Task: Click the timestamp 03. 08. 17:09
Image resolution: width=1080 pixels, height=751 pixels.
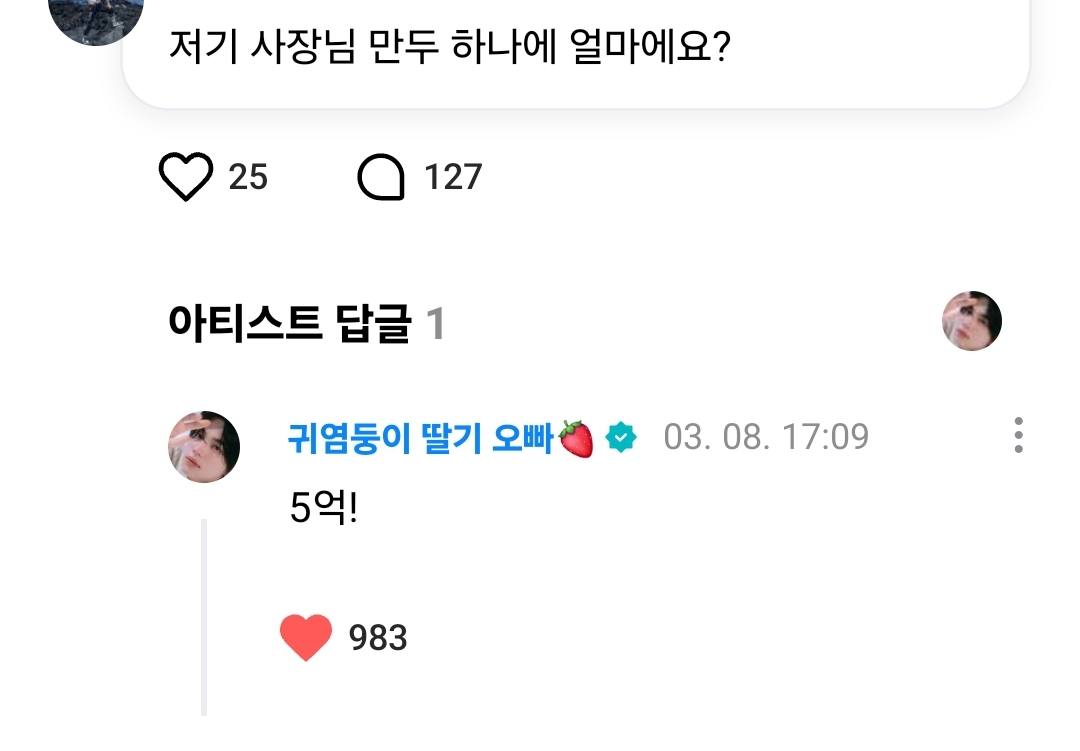Action: tap(766, 437)
